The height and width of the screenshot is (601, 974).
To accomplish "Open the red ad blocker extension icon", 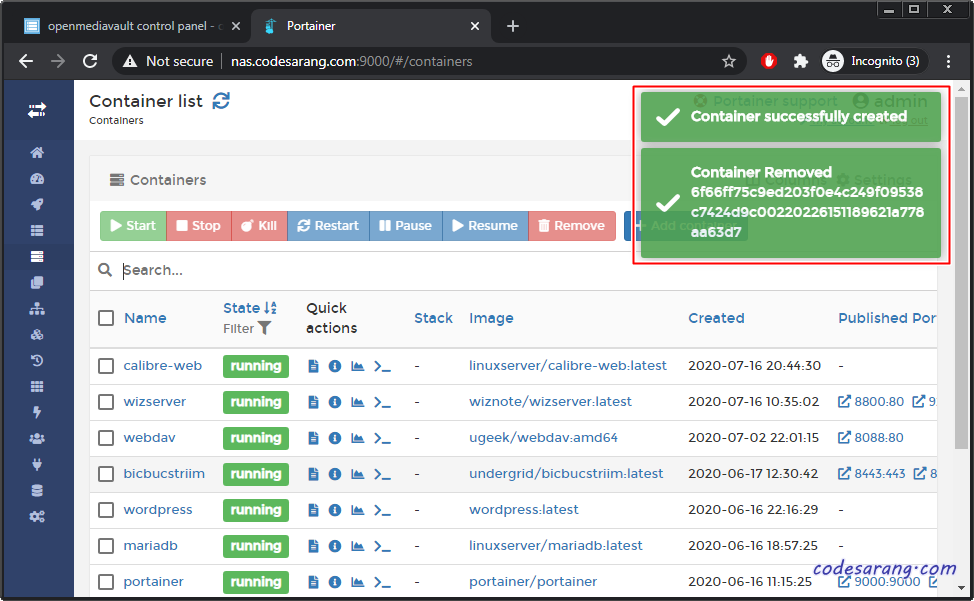I will [769, 61].
